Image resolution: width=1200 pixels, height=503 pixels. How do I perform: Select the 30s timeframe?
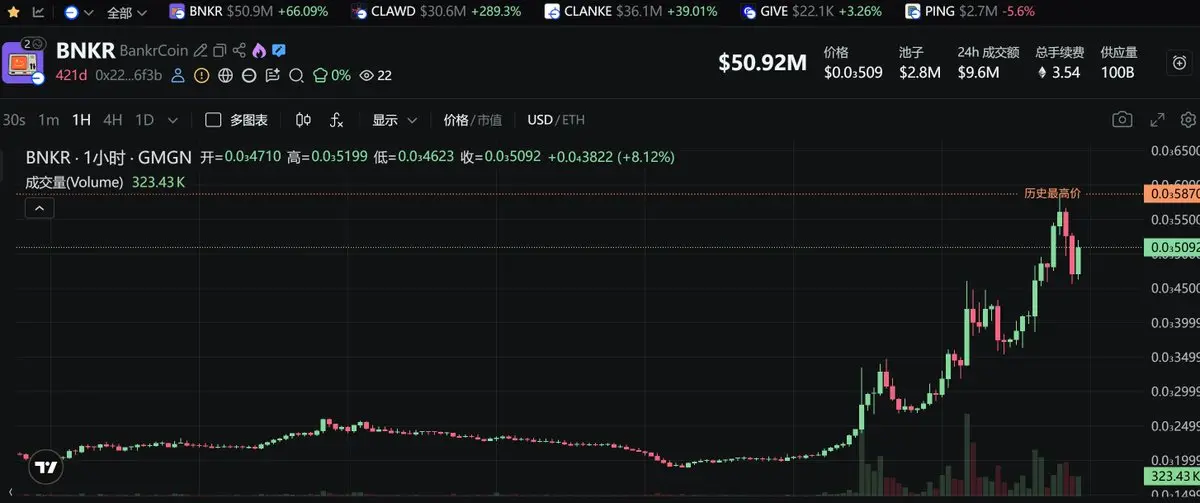(x=14, y=120)
